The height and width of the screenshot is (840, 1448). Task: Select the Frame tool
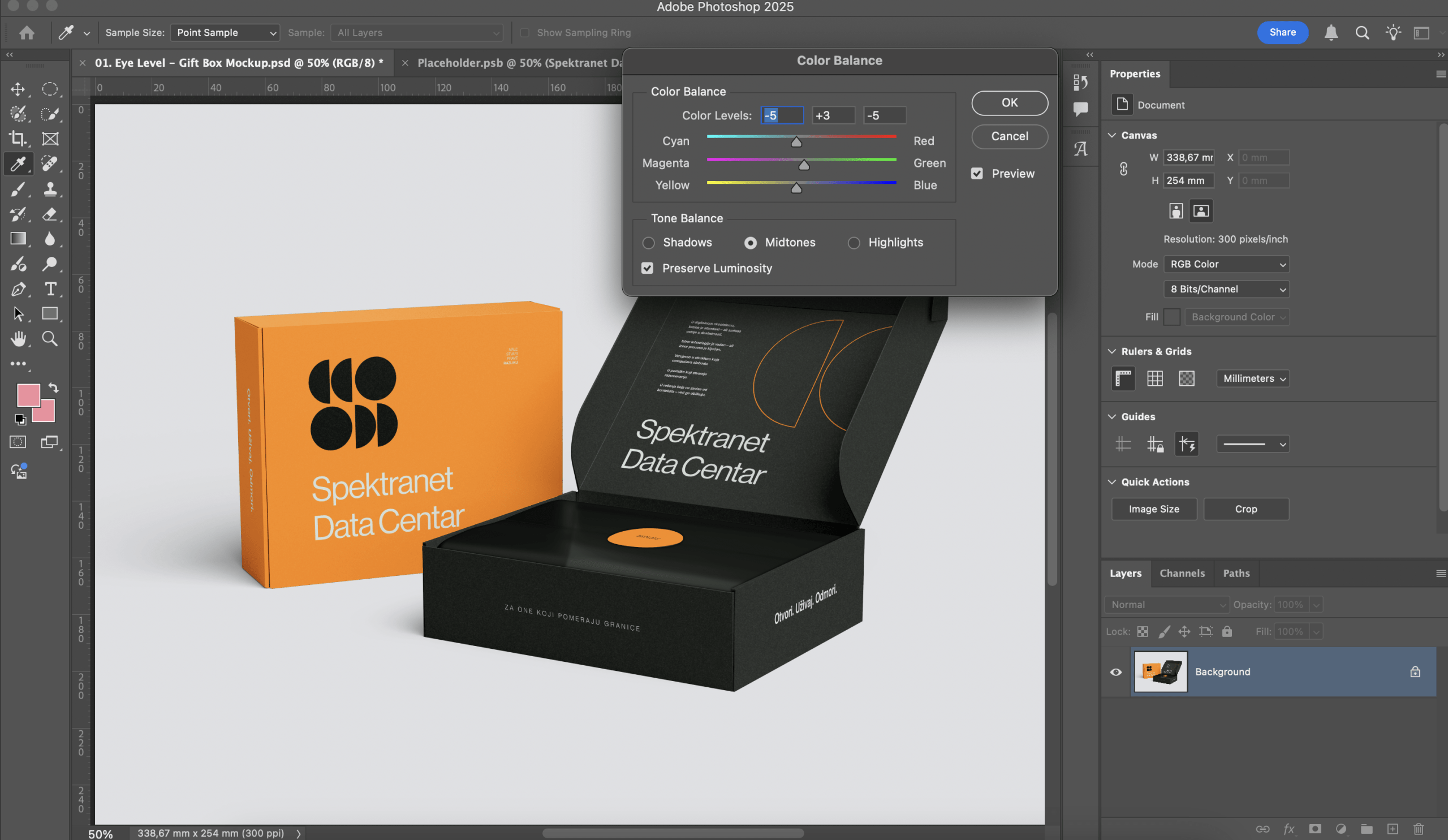coord(50,139)
